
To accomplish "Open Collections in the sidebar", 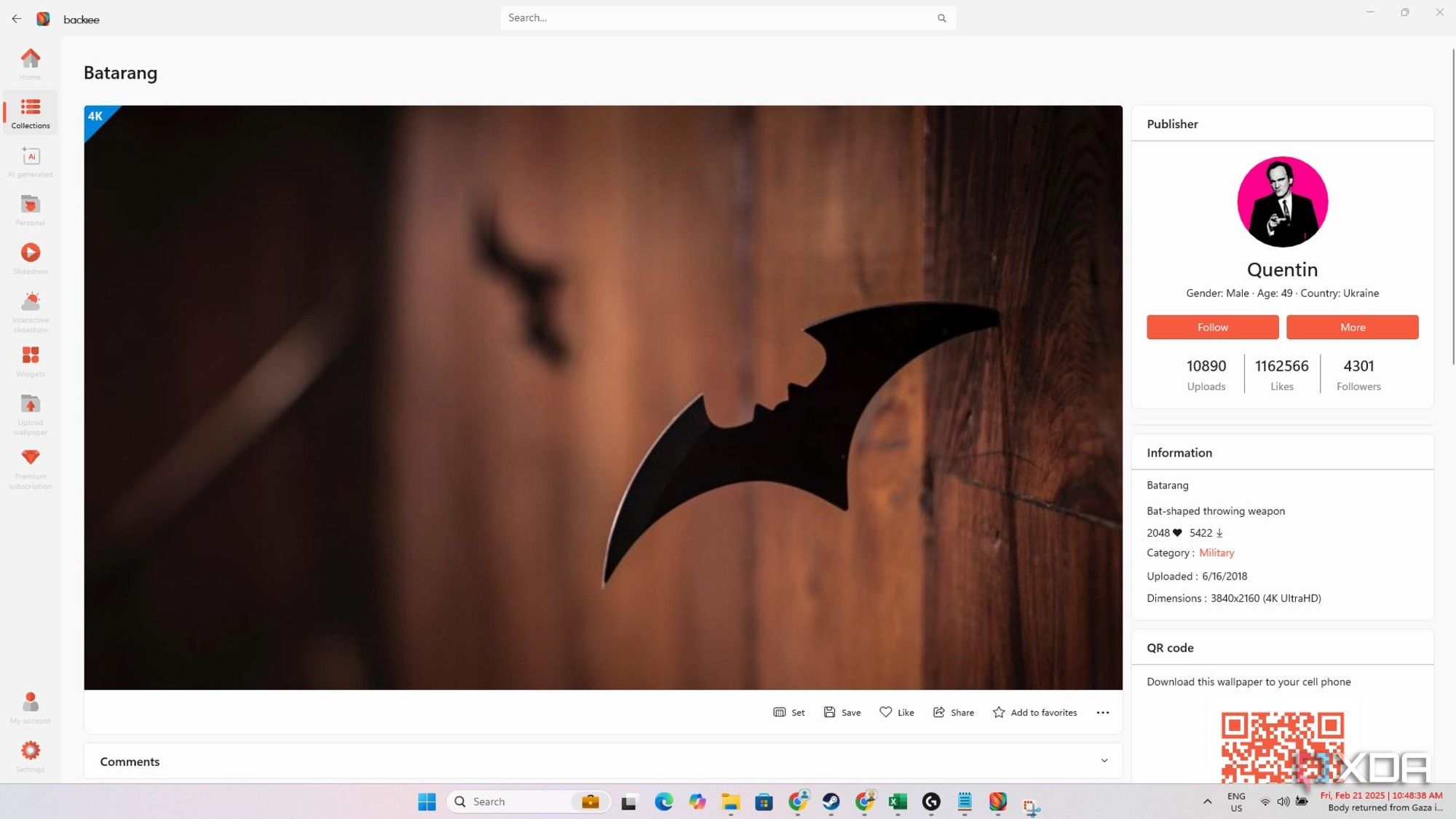I will click(30, 113).
